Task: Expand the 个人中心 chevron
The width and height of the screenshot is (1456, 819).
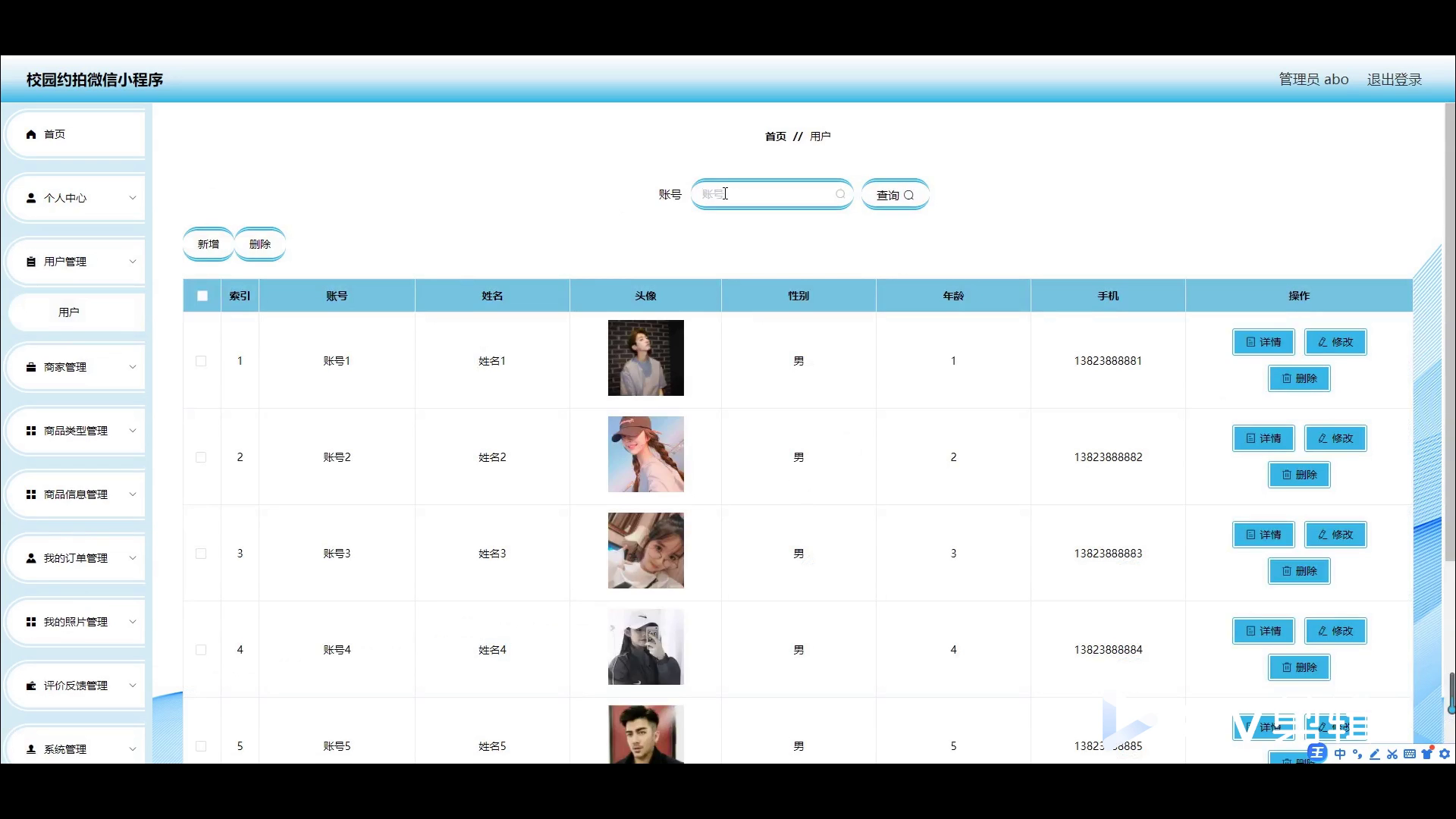Action: click(x=133, y=198)
